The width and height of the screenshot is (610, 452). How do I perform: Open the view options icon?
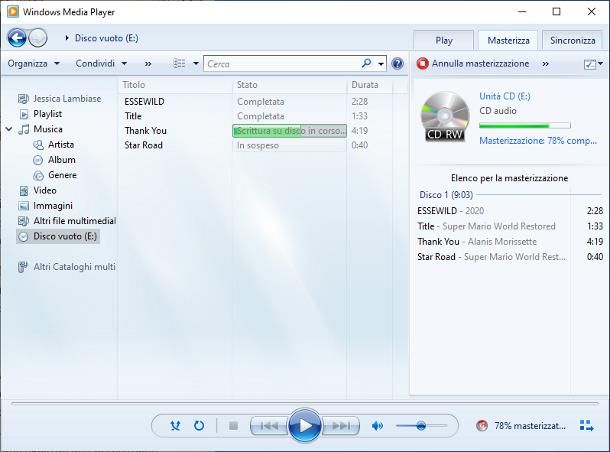point(179,63)
